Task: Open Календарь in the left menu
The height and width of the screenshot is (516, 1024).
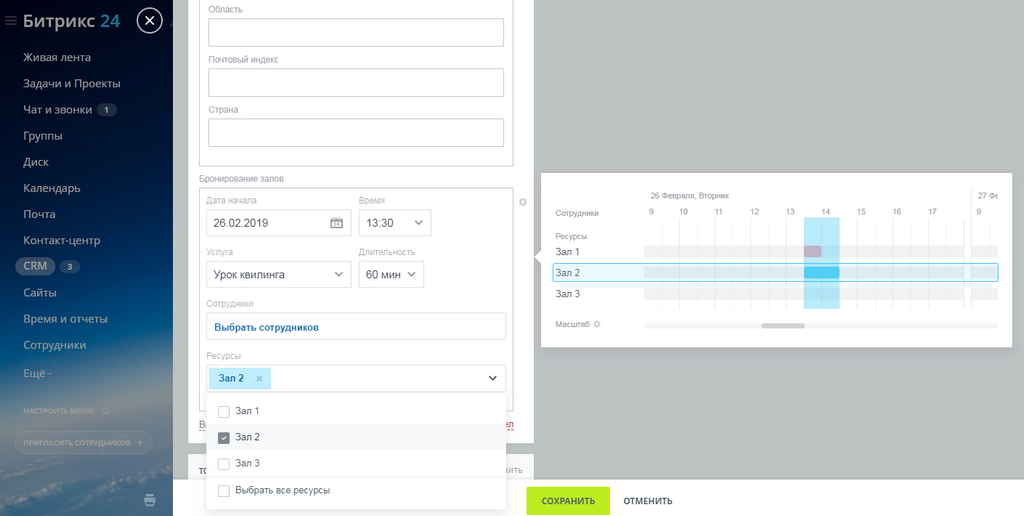Action: [x=52, y=188]
